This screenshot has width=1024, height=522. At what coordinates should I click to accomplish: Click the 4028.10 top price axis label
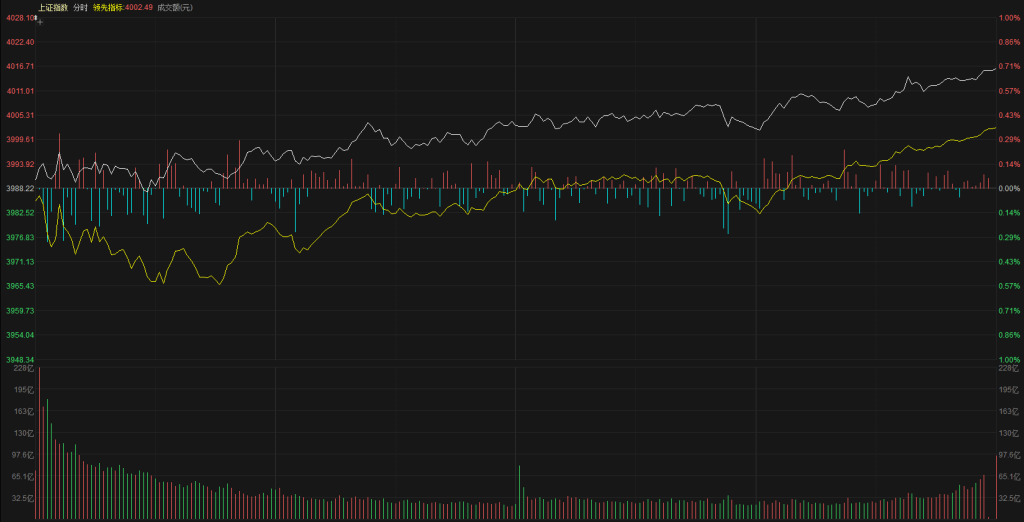(19, 18)
